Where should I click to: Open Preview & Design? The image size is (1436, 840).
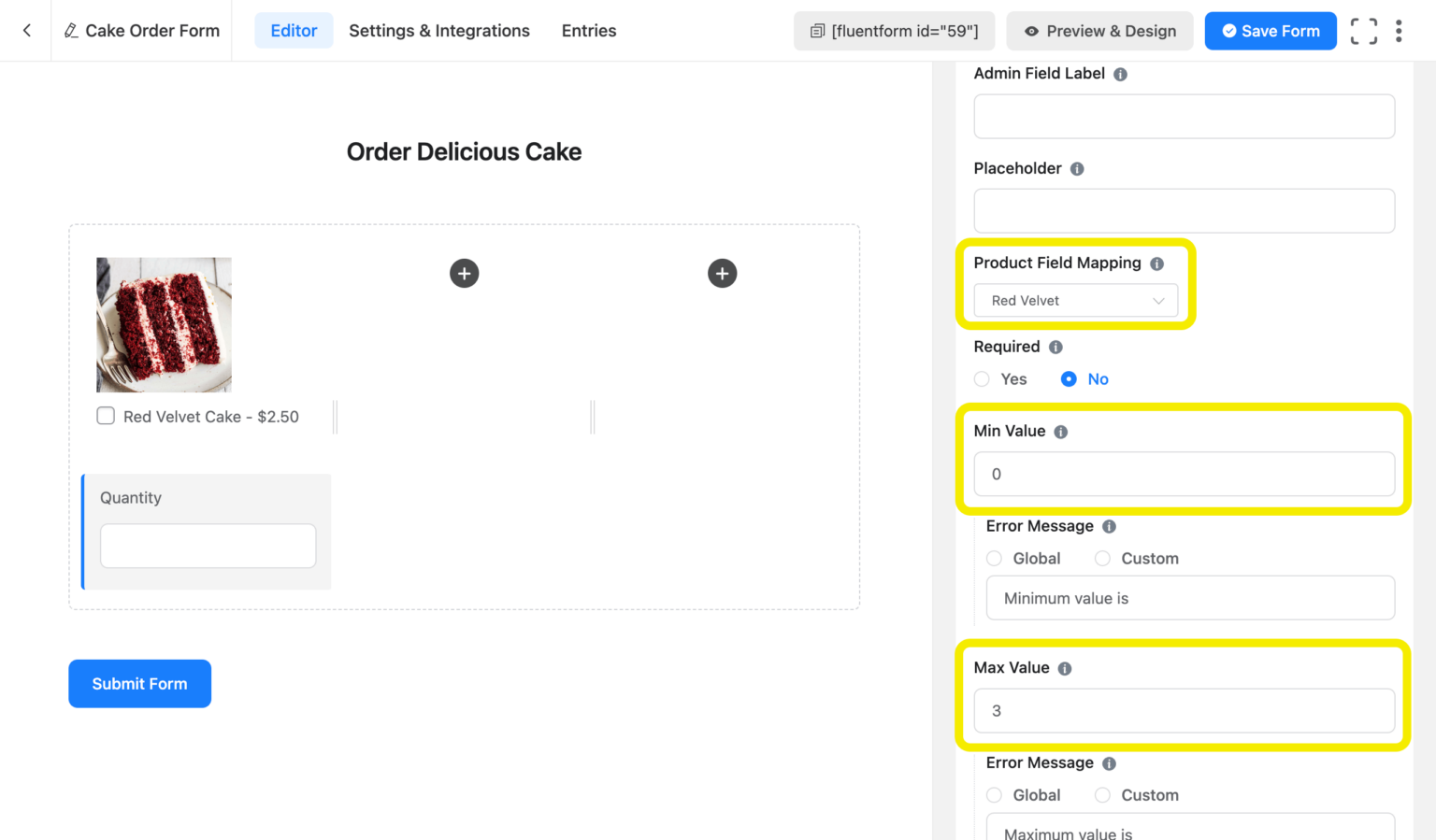pyautogui.click(x=1099, y=30)
